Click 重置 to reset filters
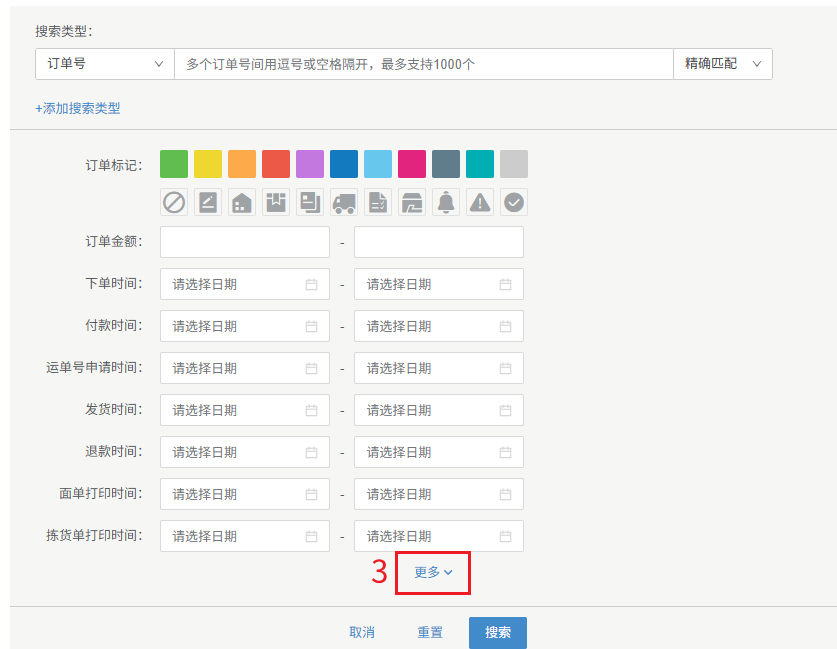This screenshot has width=837, height=649. pyautogui.click(x=430, y=632)
